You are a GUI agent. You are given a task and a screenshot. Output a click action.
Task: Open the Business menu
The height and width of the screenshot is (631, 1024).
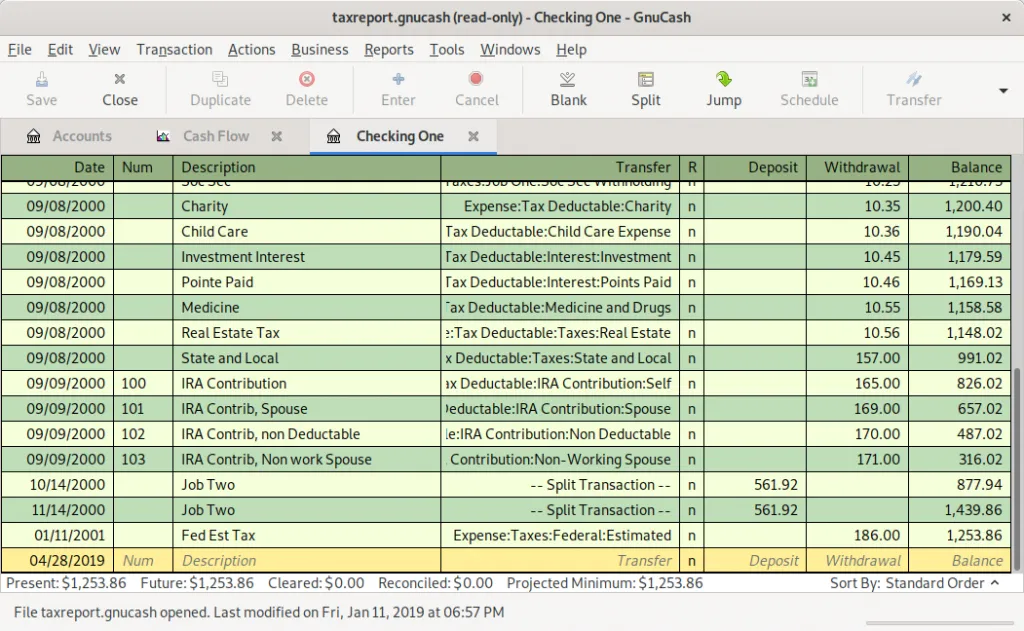click(319, 49)
